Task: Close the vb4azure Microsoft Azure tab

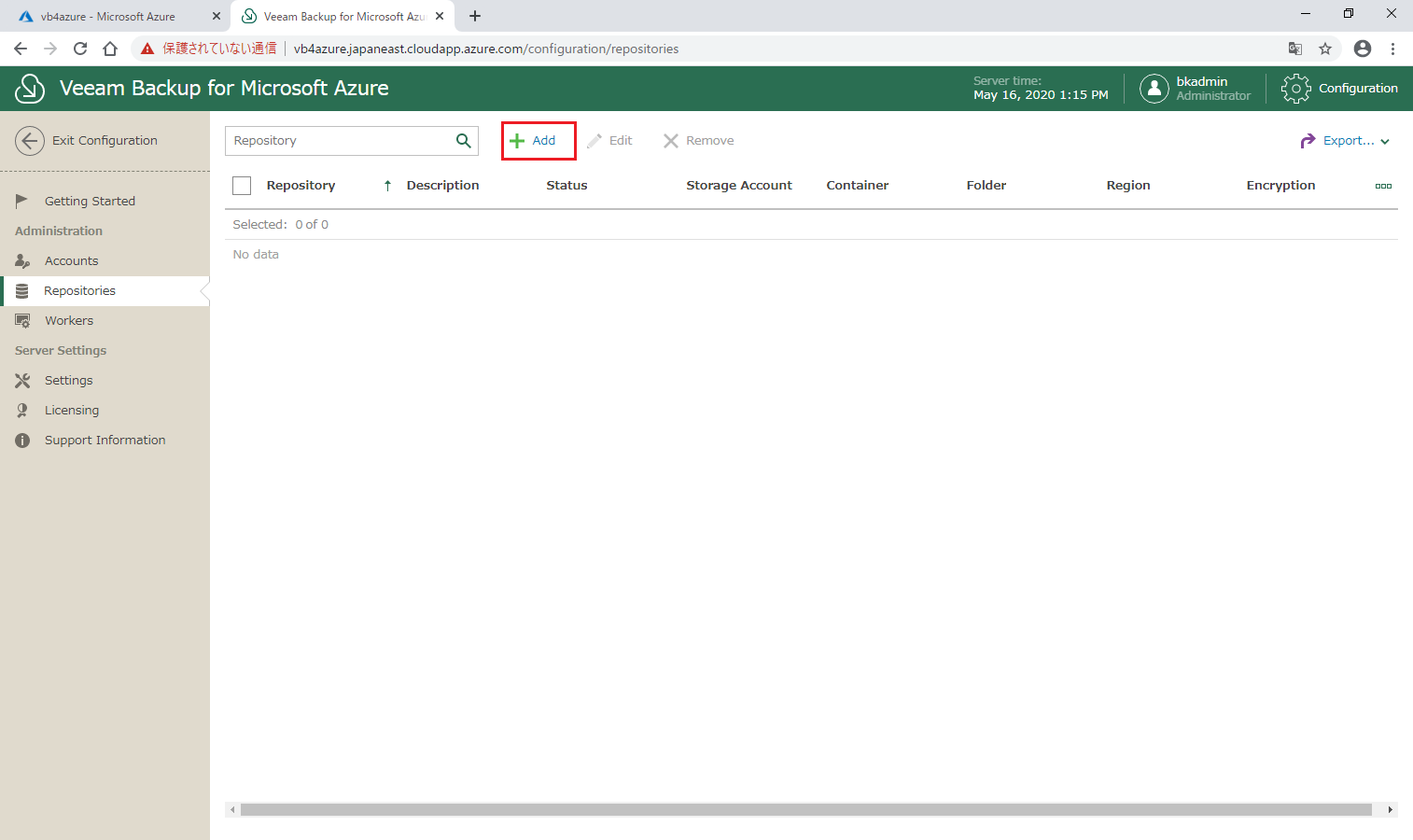Action: coord(216,16)
